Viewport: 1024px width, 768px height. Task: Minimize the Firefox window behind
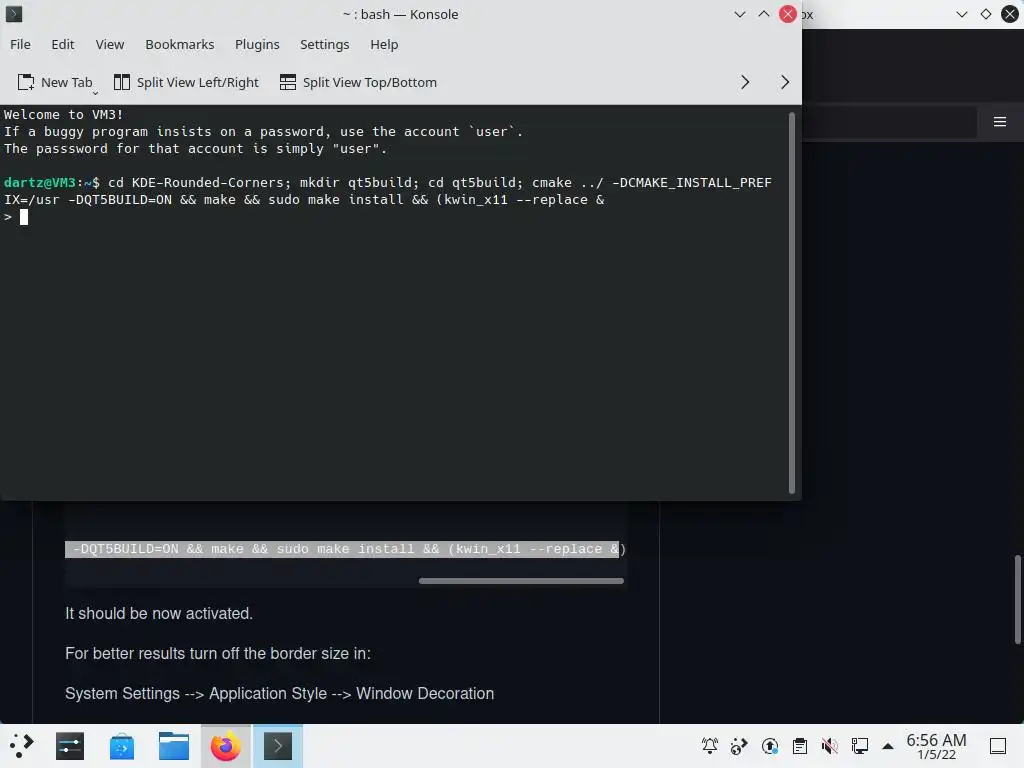pos(961,14)
